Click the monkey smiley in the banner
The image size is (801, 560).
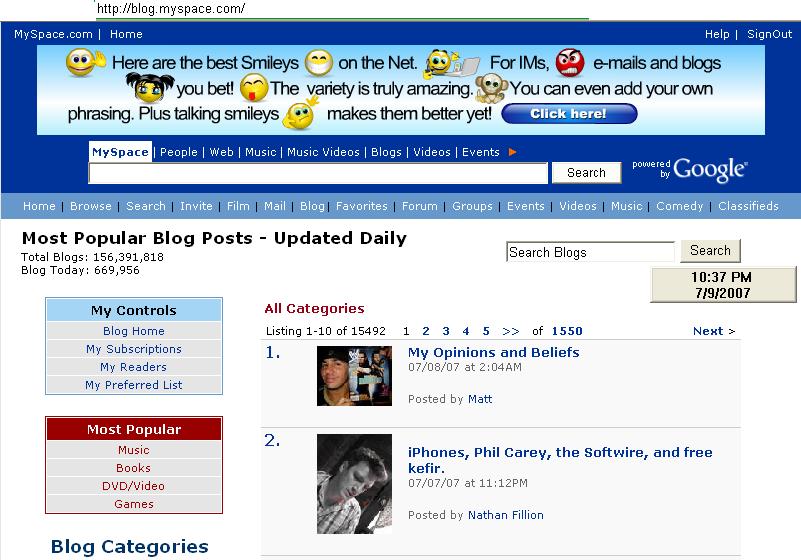pyautogui.click(x=491, y=88)
